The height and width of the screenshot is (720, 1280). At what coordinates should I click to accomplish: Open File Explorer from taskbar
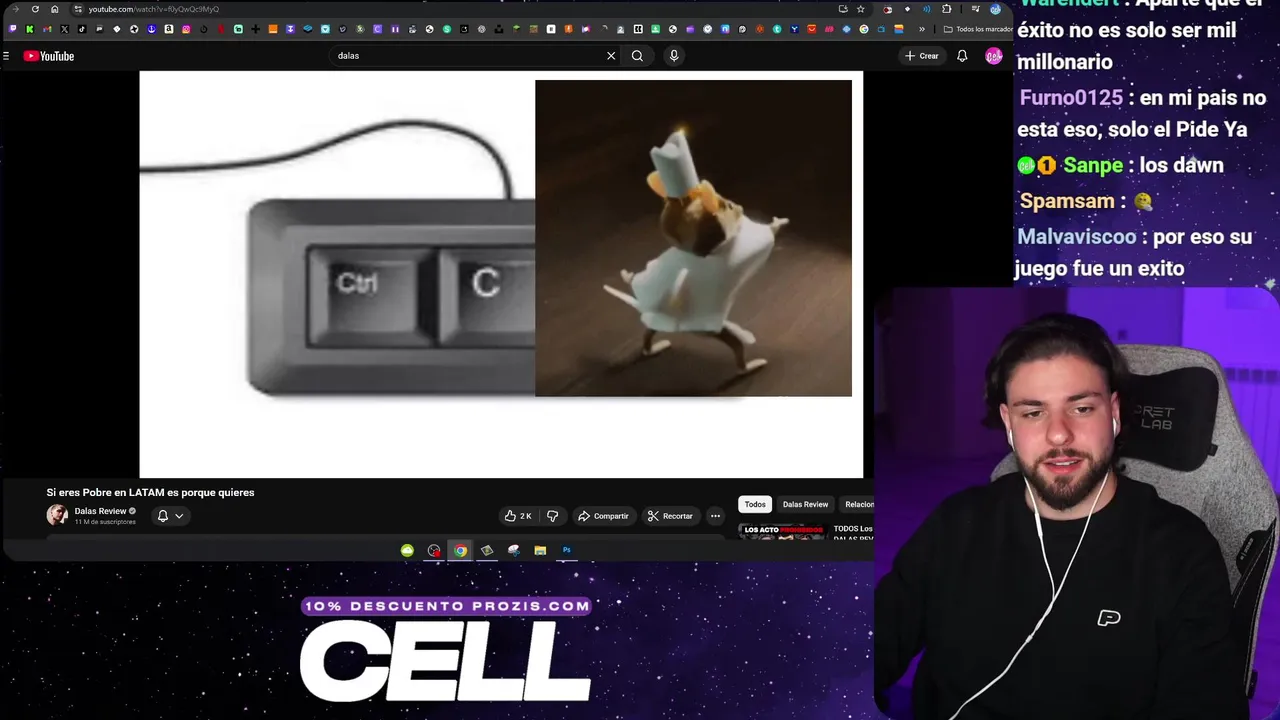(540, 550)
